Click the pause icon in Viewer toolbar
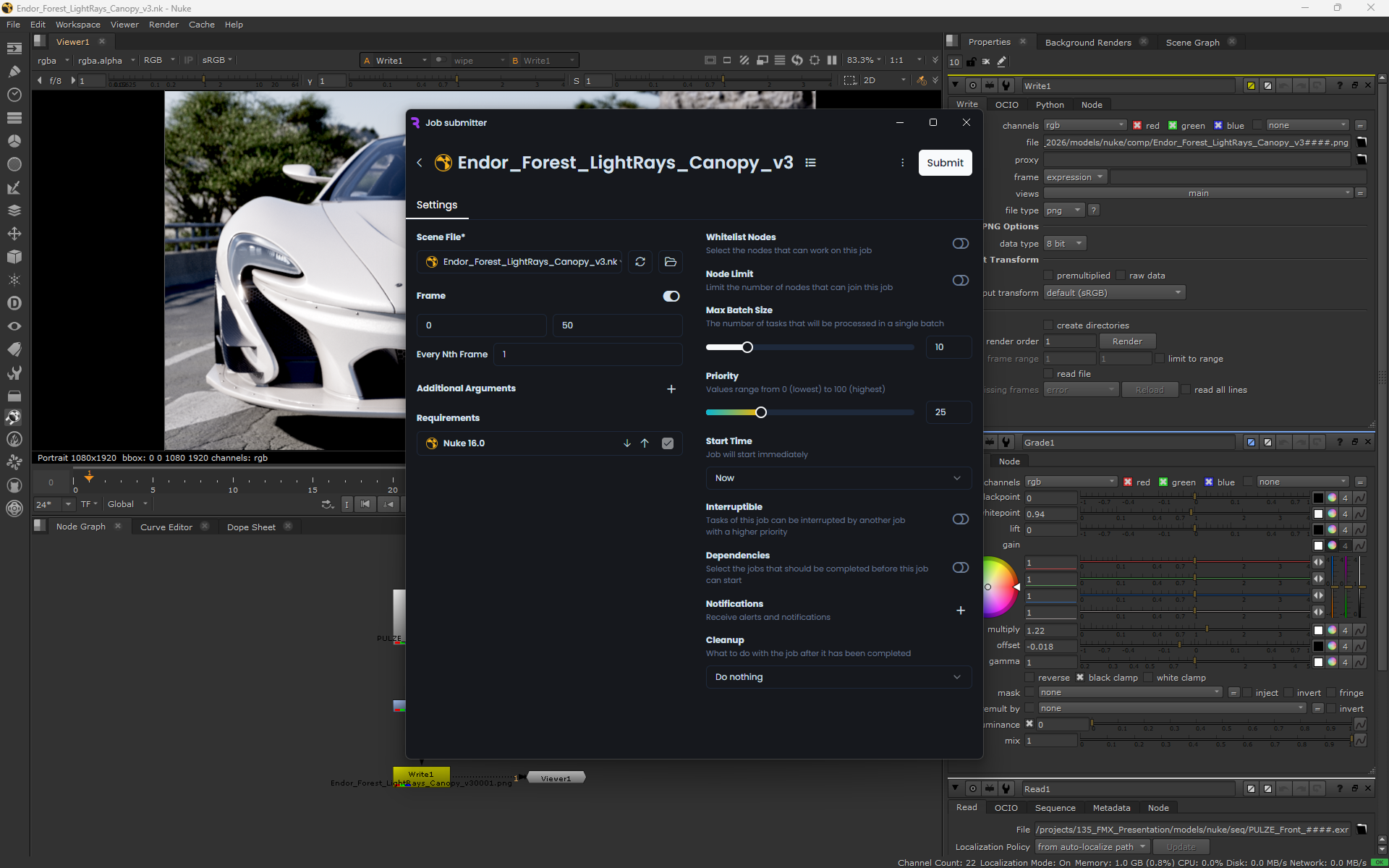This screenshot has height=868, width=1389. click(832, 60)
